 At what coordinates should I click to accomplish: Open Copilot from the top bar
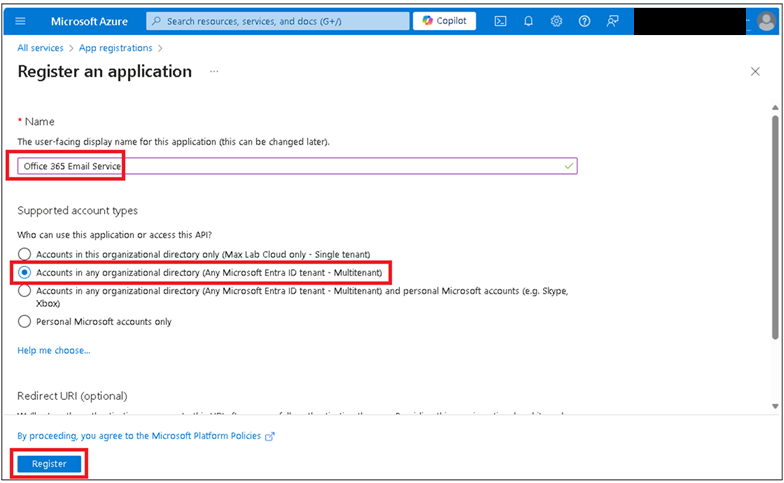point(444,21)
